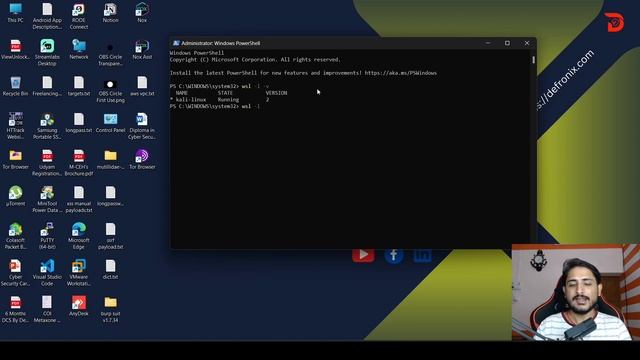This screenshot has height=360, width=640.
Task: Launch PuTTY (64-bit) shortcut
Action: pos(47,236)
